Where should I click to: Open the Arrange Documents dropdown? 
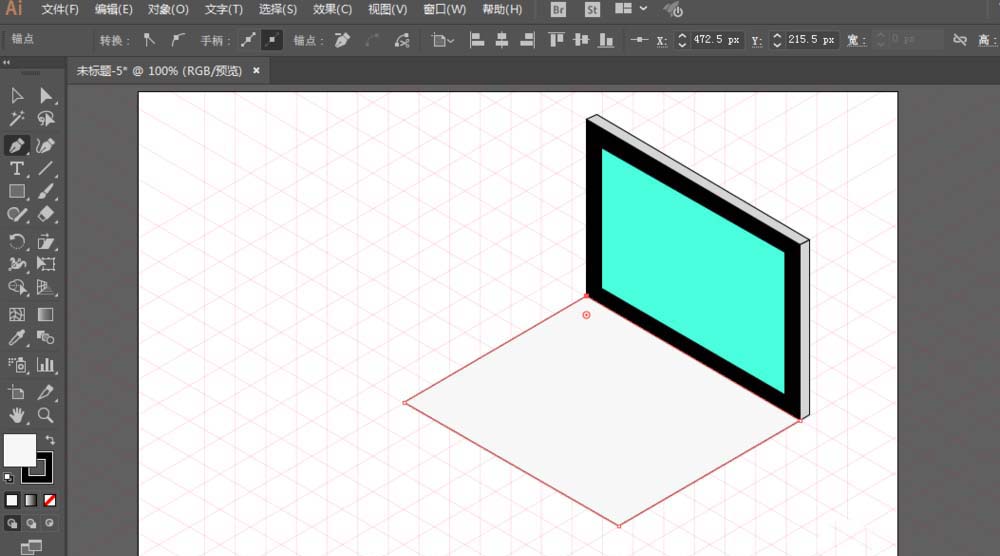(x=631, y=9)
